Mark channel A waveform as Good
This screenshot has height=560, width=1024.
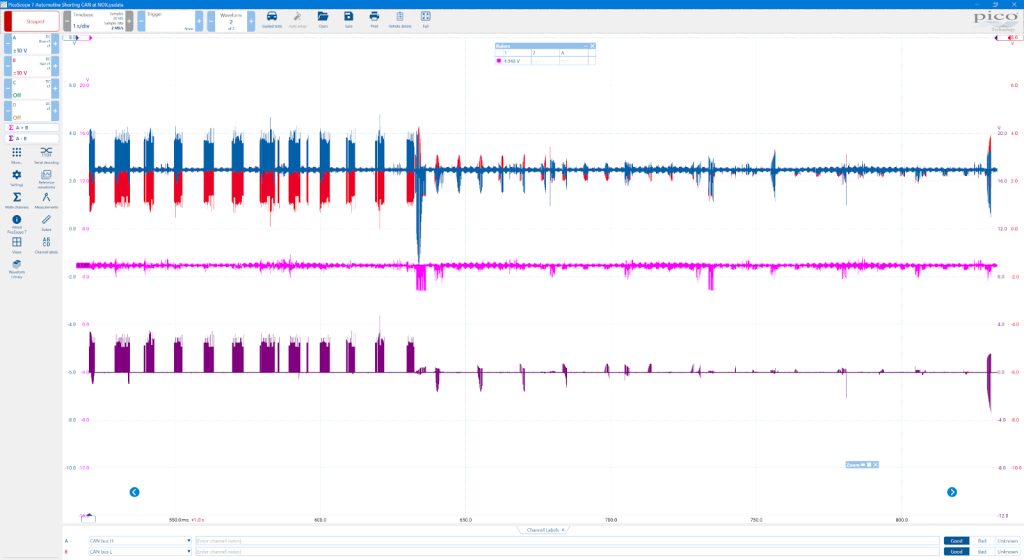point(957,541)
